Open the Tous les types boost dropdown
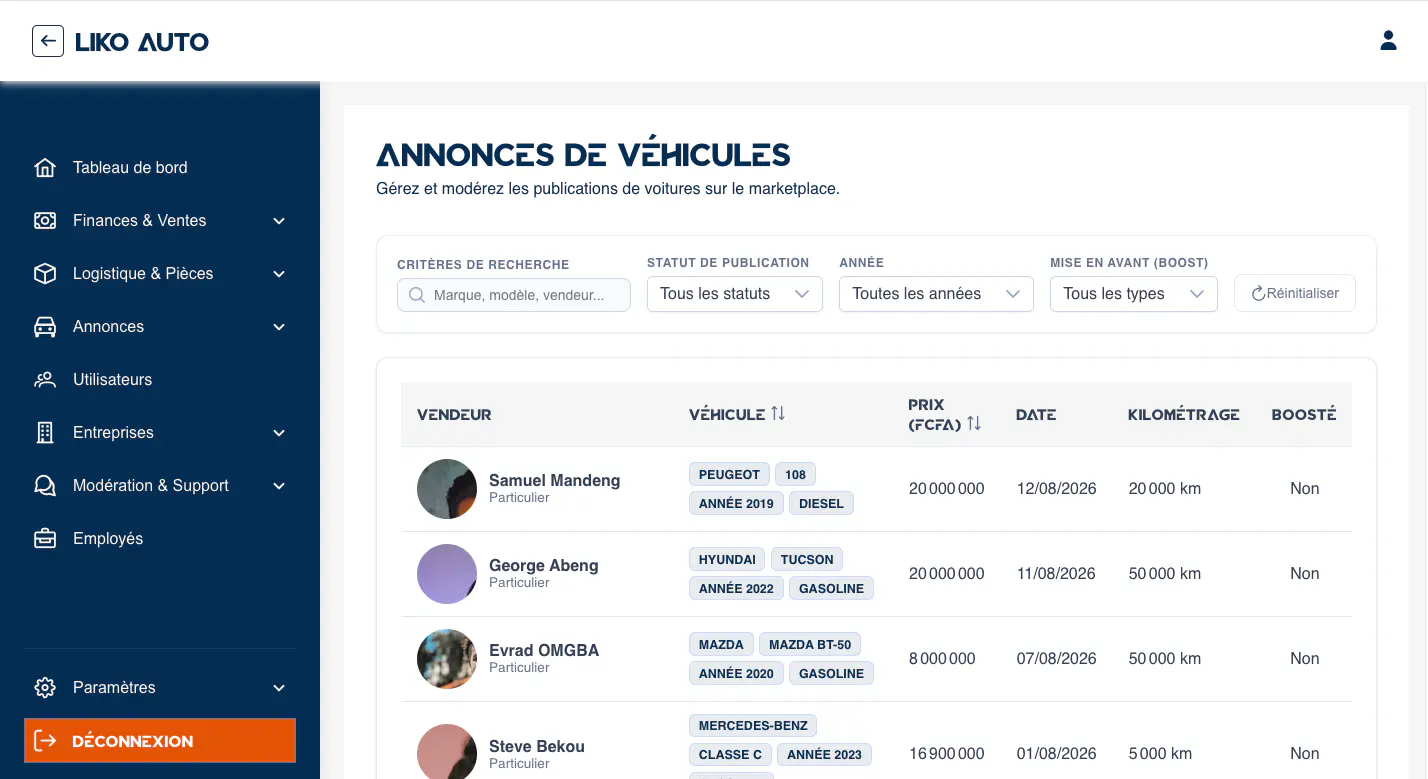 (1134, 294)
